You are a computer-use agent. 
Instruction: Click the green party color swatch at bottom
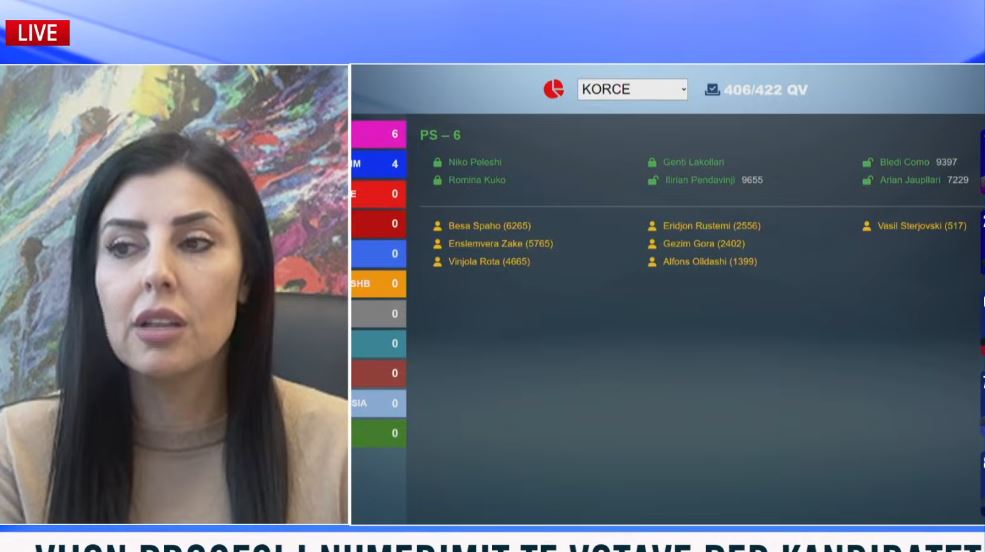pyautogui.click(x=378, y=433)
